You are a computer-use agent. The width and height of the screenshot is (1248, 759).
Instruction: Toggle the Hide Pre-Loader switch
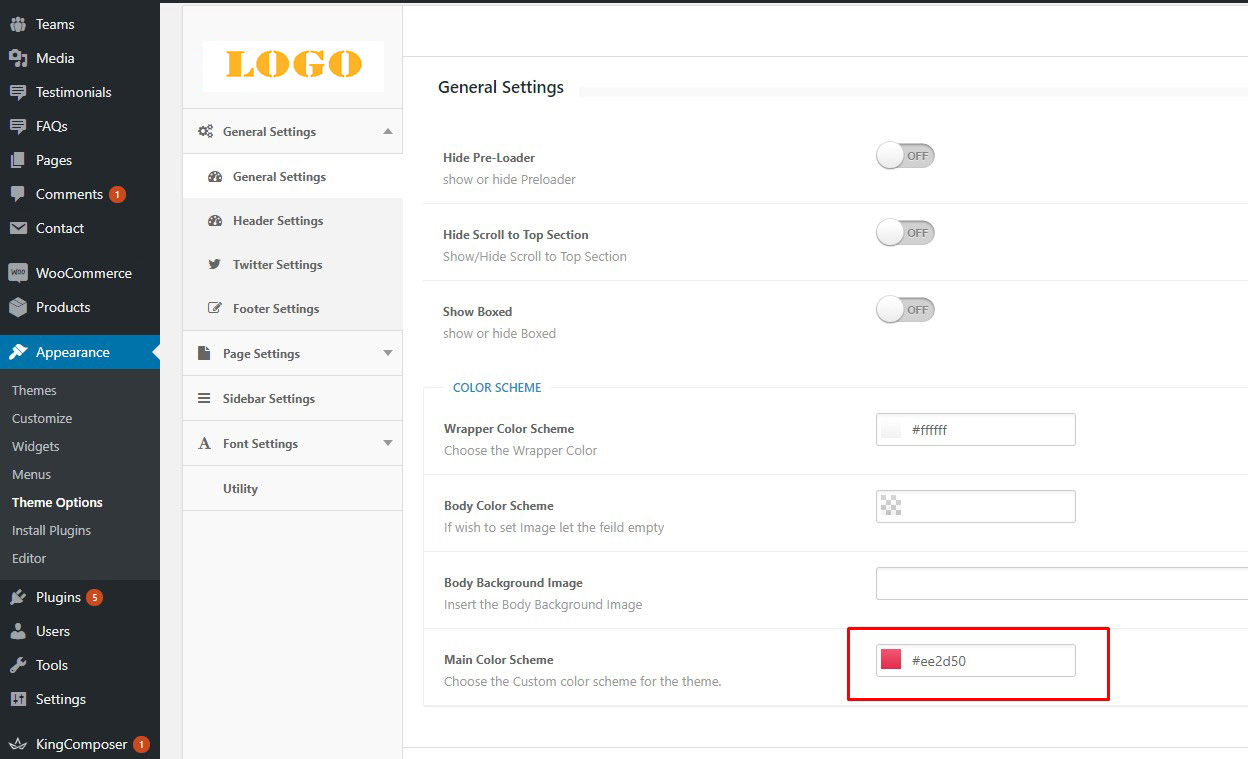905,156
